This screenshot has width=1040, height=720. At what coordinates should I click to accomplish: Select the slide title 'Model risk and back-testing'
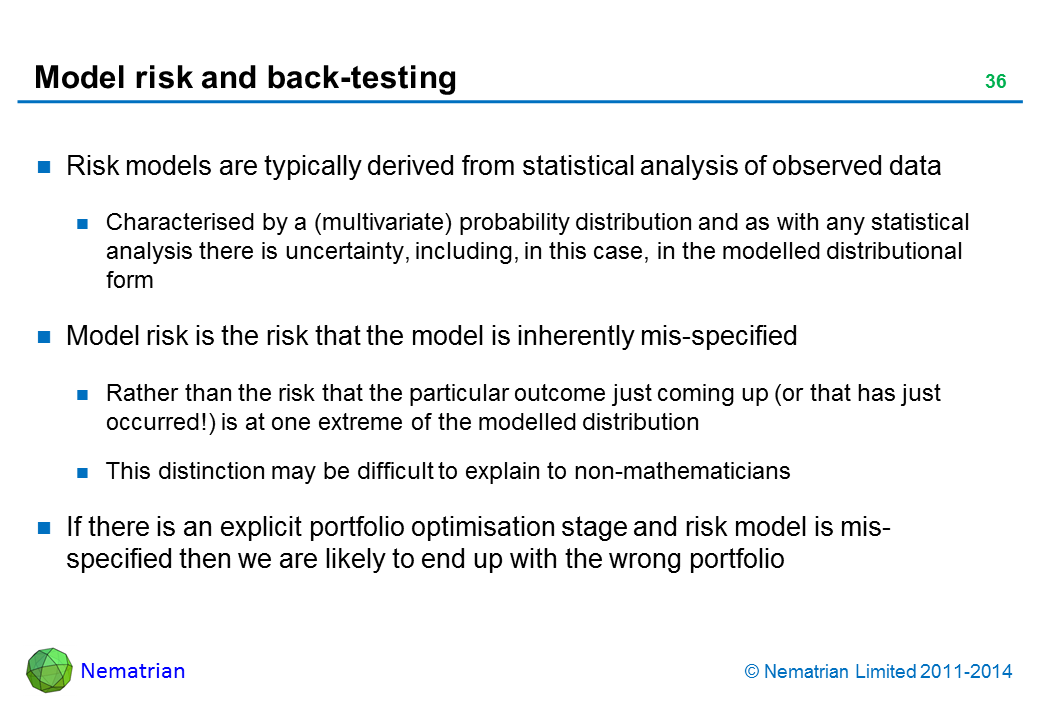coord(245,78)
